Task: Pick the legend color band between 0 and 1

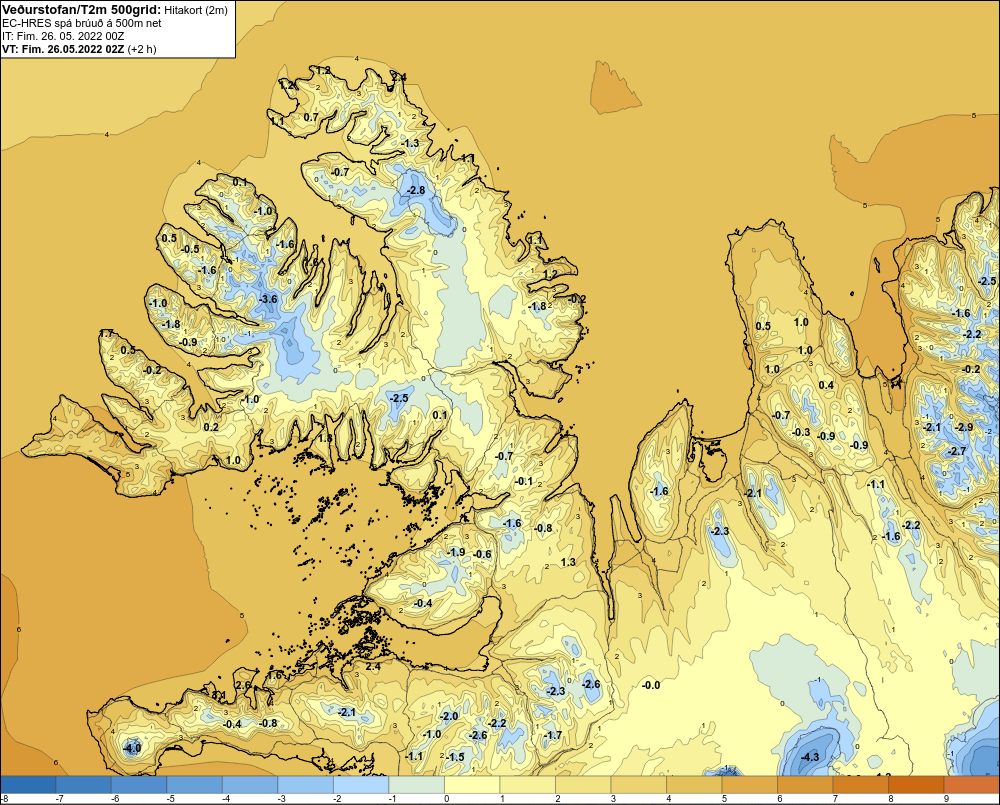Action: [x=472, y=784]
